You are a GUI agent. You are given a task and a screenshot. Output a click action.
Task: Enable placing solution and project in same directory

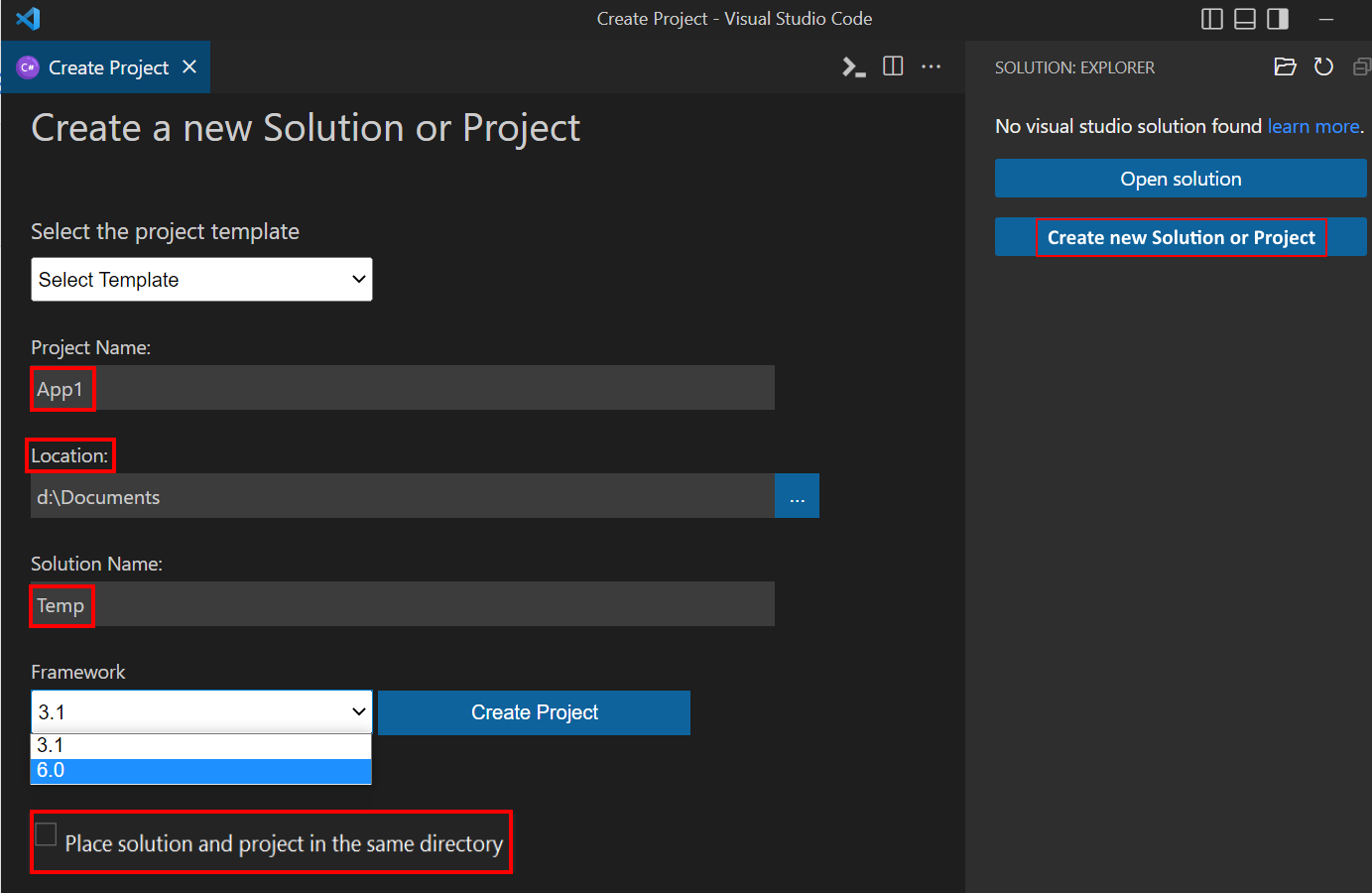pos(46,834)
